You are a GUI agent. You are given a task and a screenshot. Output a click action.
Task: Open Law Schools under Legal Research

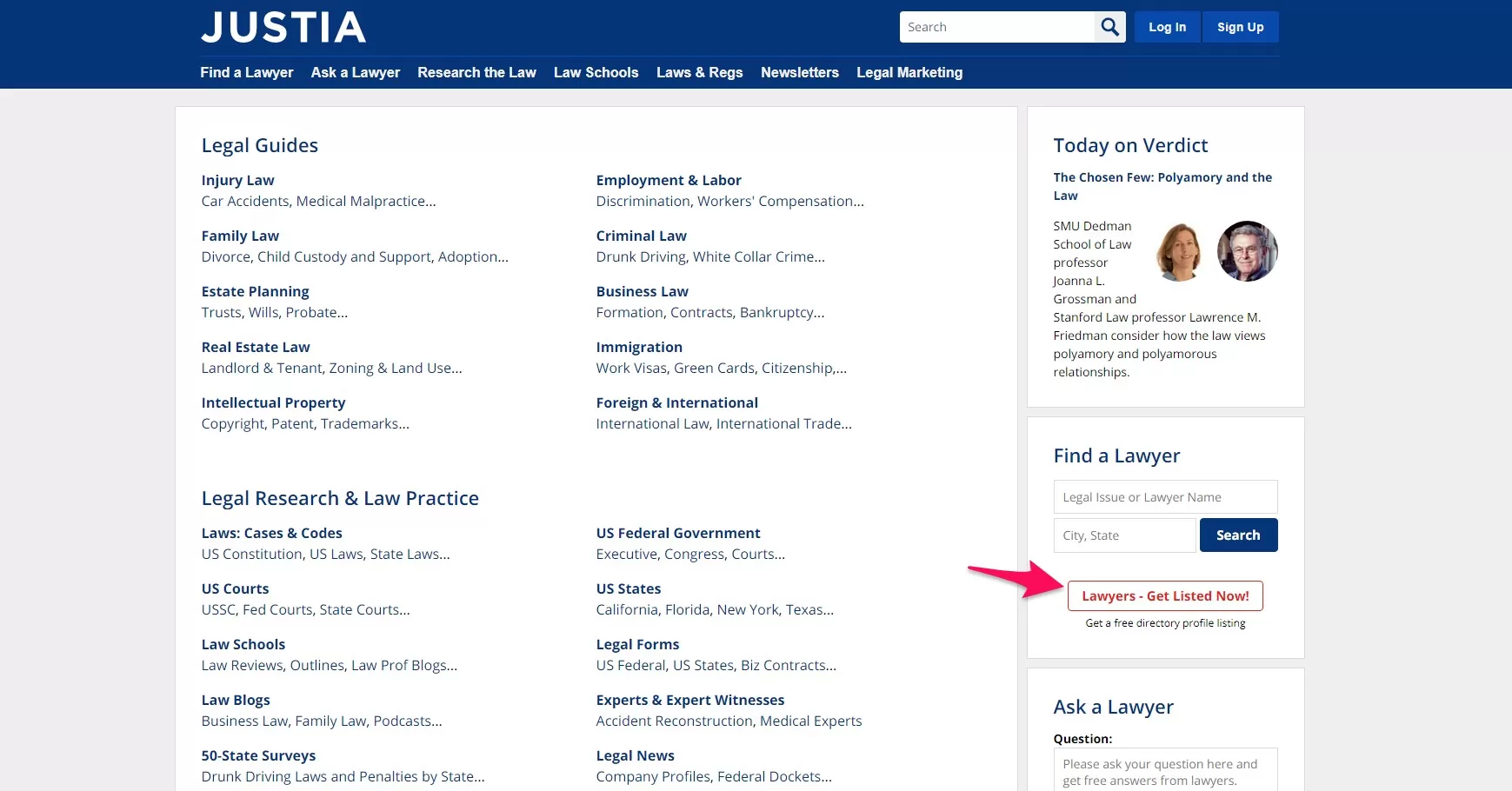243,644
